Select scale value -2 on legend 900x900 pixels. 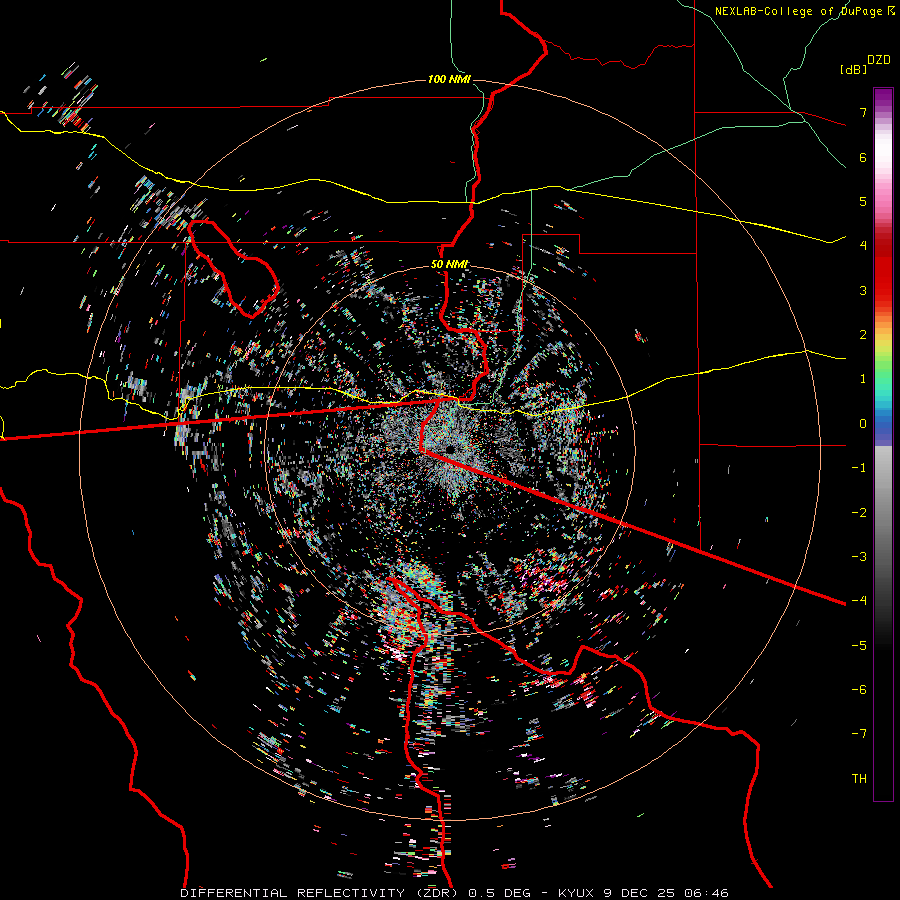[x=859, y=512]
